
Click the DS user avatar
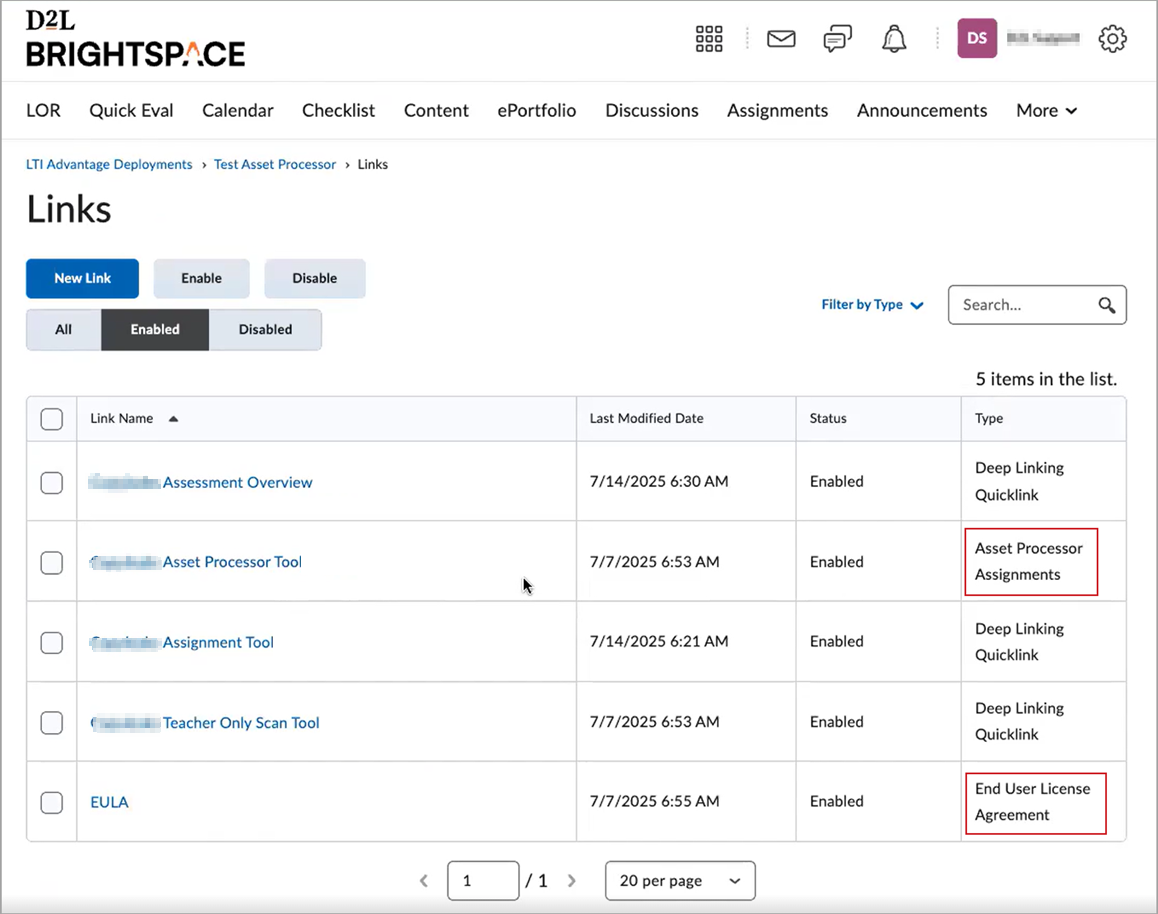(x=976, y=38)
